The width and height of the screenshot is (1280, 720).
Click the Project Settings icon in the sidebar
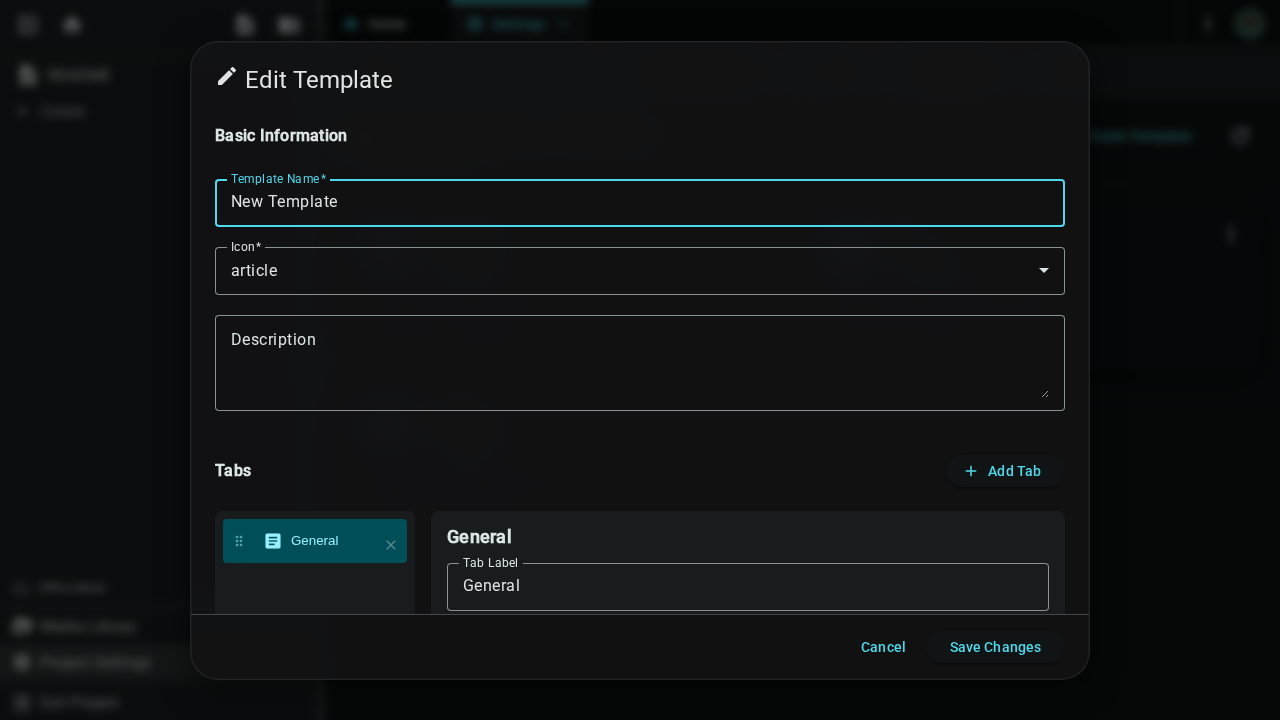(22, 662)
